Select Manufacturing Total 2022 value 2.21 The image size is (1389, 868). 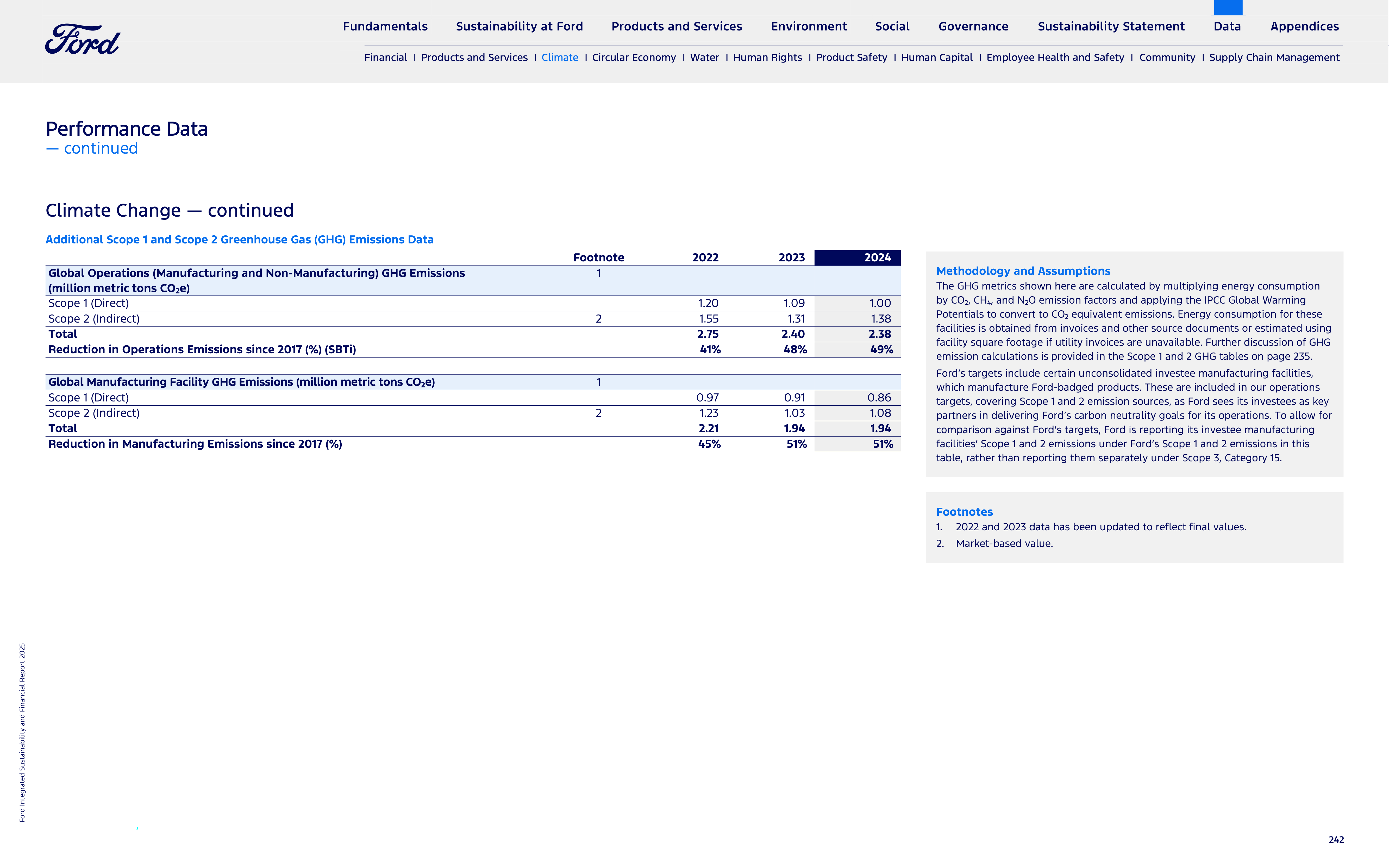click(x=709, y=428)
